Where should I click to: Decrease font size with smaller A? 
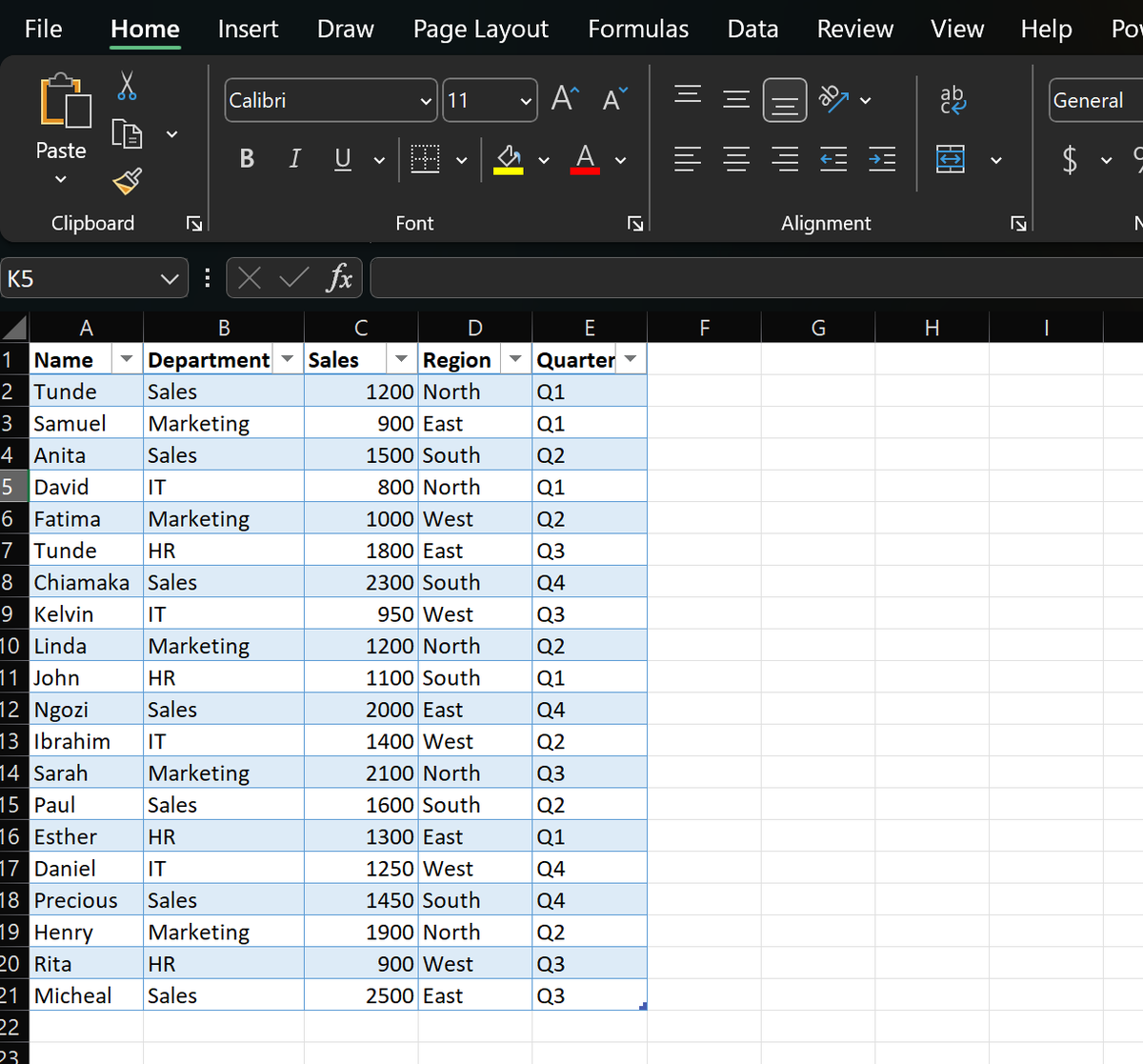pos(614,98)
